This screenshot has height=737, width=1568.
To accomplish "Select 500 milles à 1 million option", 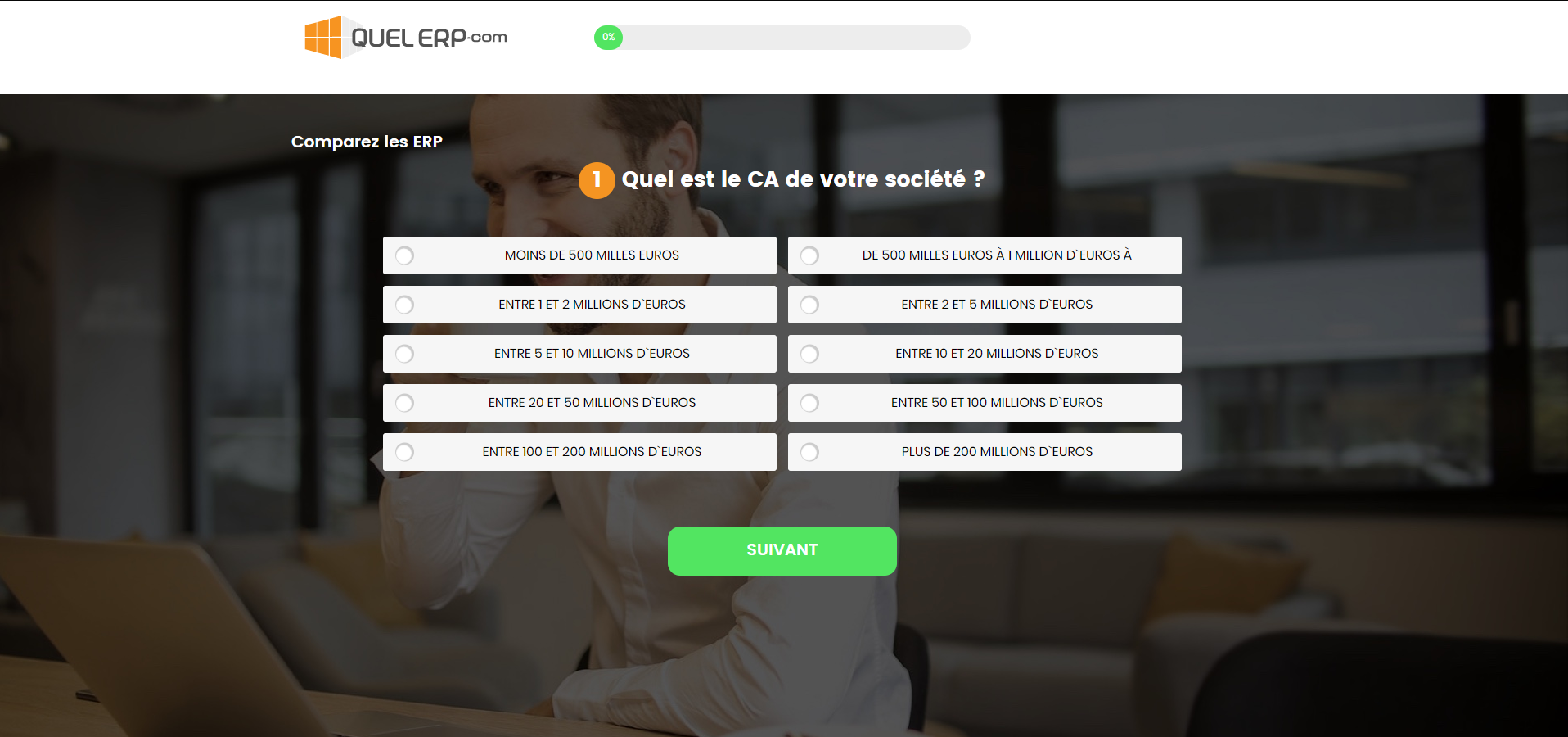I will point(985,255).
